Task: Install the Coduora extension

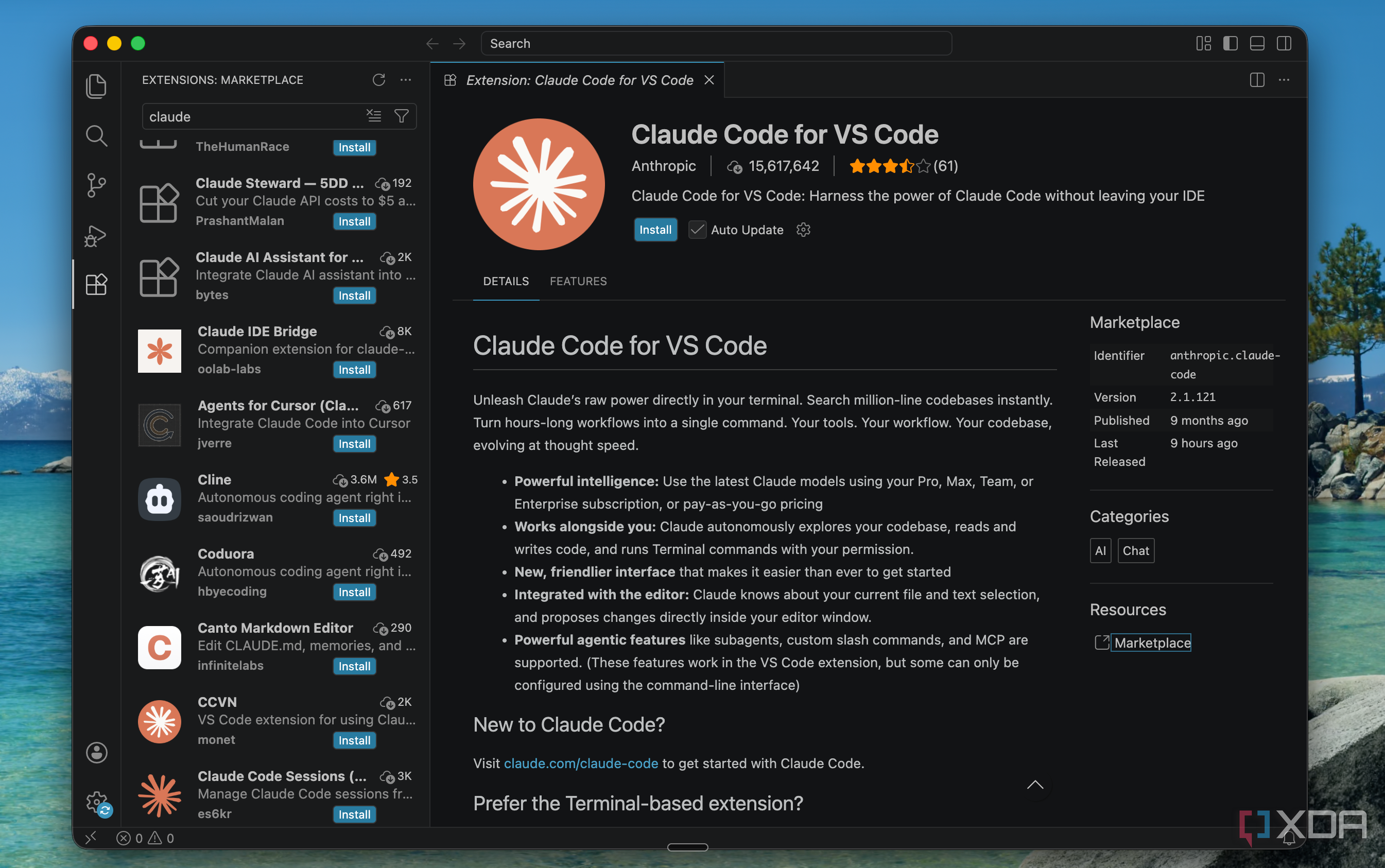Action: tap(354, 592)
